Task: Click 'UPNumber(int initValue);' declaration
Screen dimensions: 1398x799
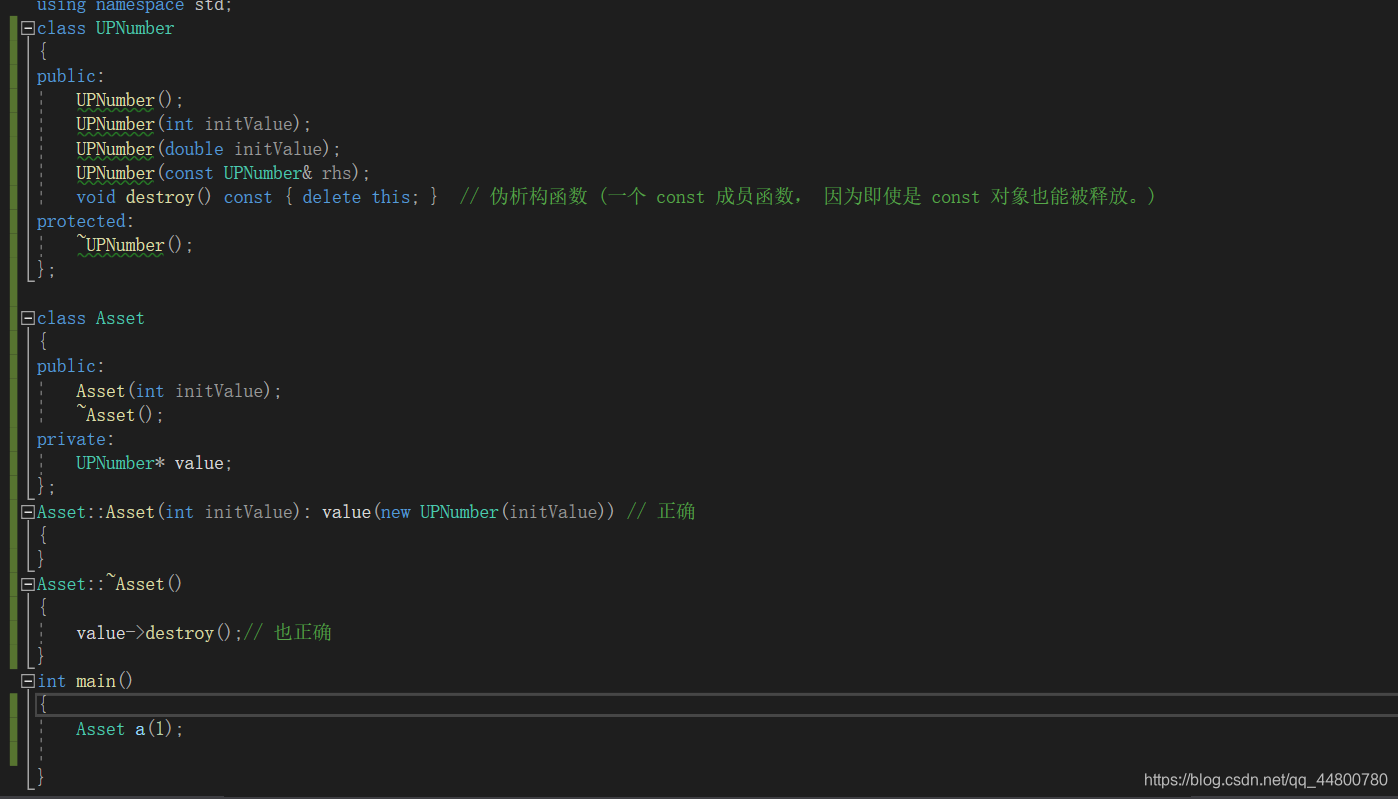Action: pos(194,124)
